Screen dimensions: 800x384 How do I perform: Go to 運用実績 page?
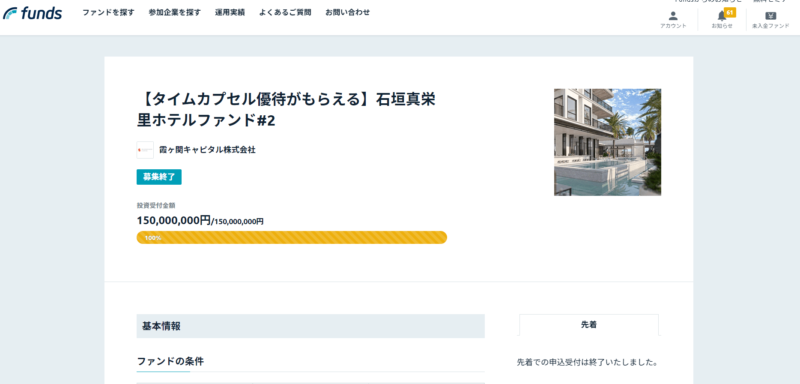click(230, 12)
